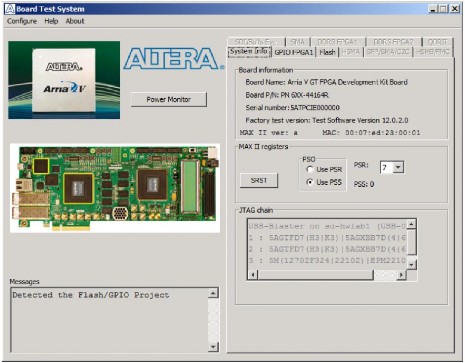Click the MAC address text

371,133
